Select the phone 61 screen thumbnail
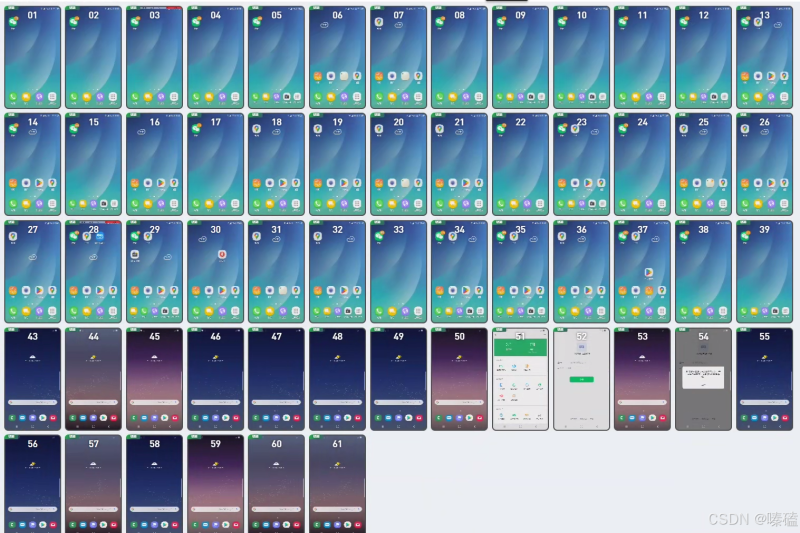The width and height of the screenshot is (800, 533). pos(337,484)
